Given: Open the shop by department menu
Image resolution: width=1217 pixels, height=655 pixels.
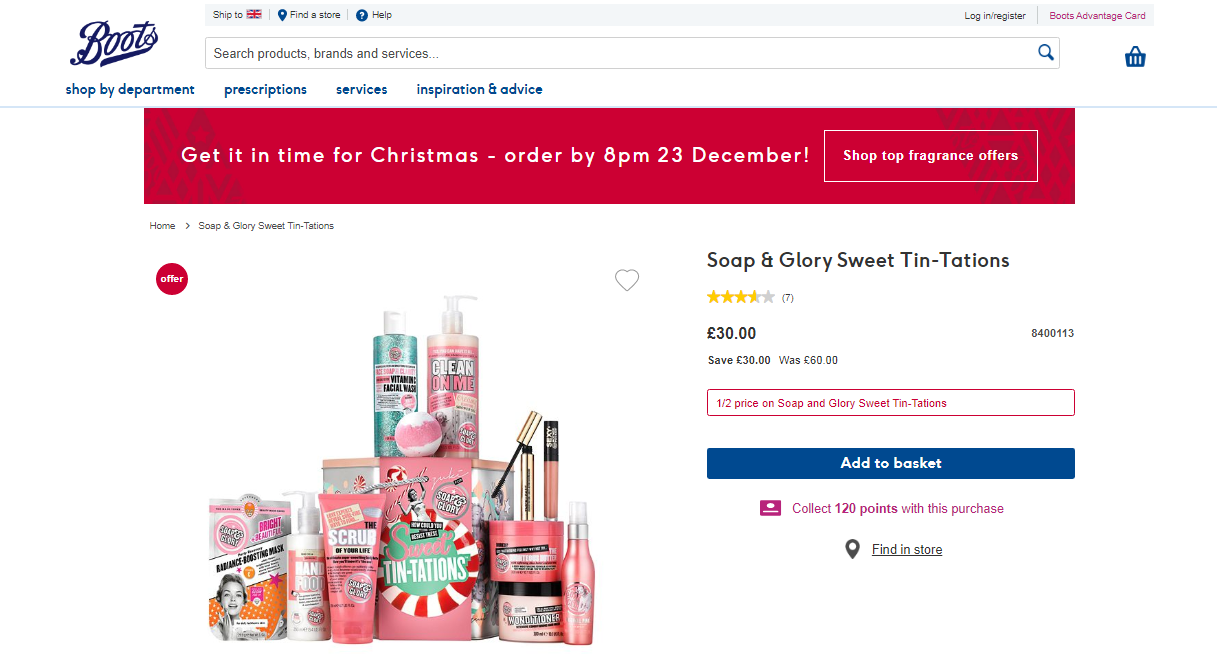Looking at the screenshot, I should click(x=130, y=89).
